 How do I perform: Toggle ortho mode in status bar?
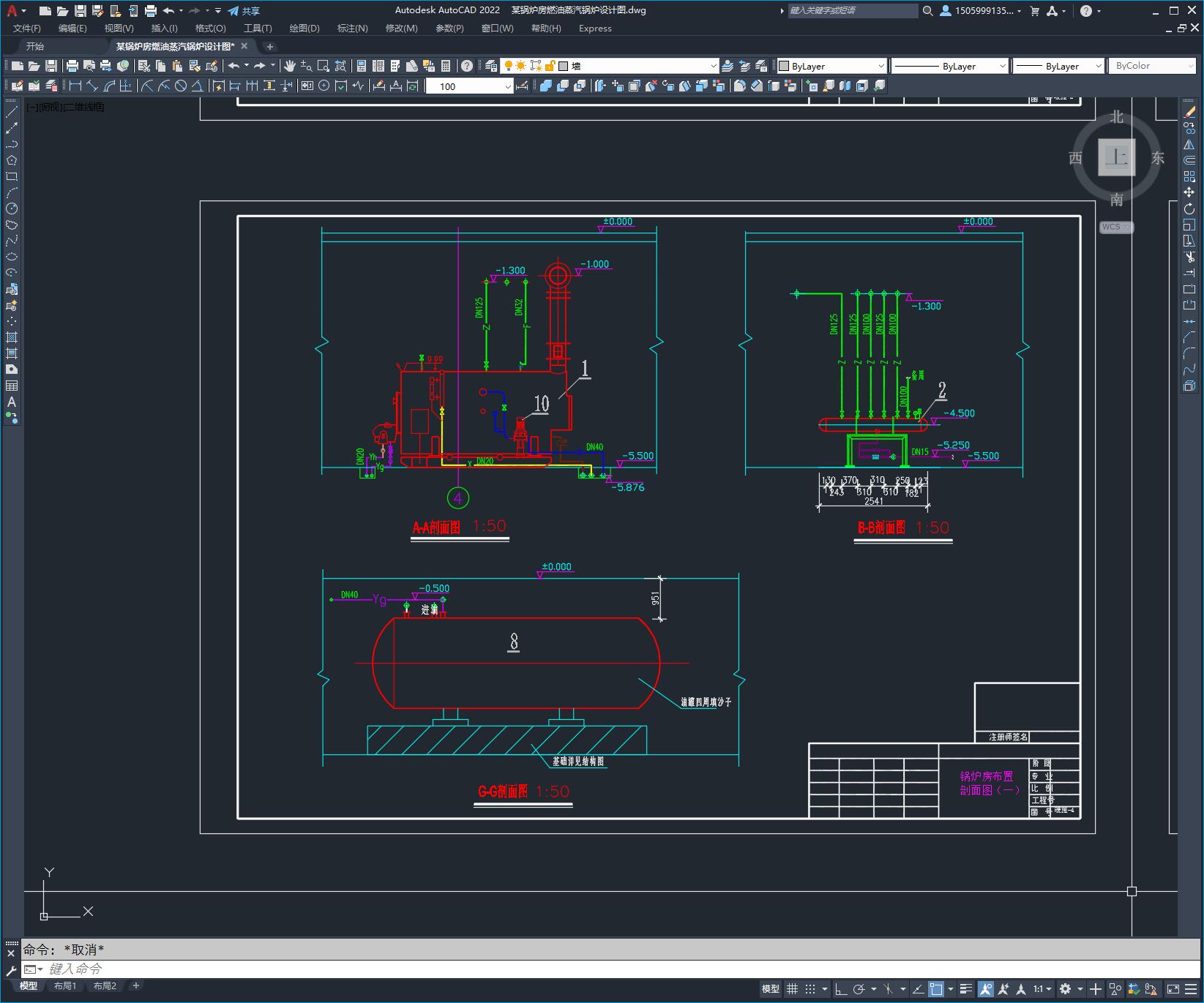[x=841, y=989]
